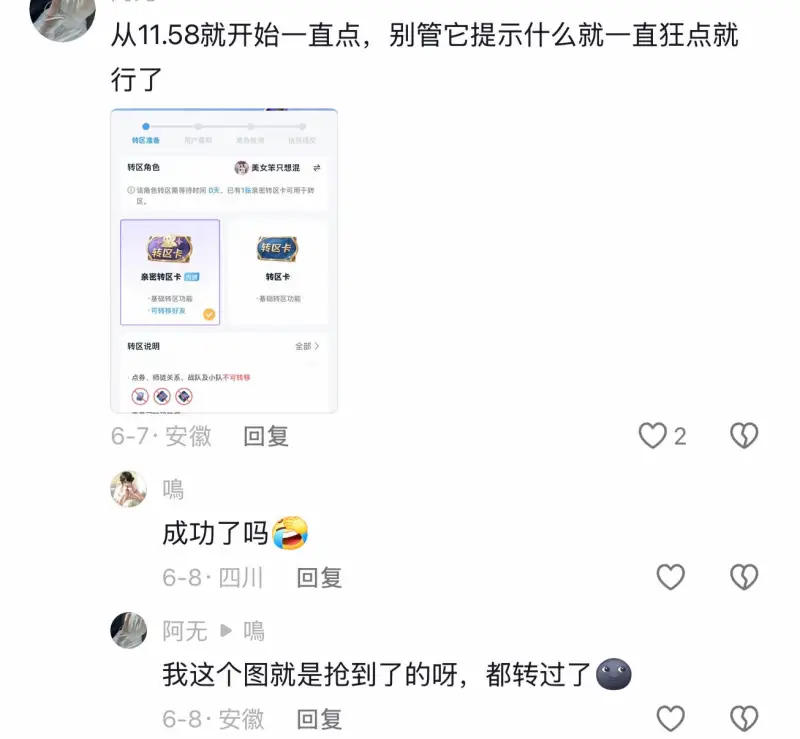800x739 pixels.
Task: Open 鳴's profile avatar
Action: point(129,489)
